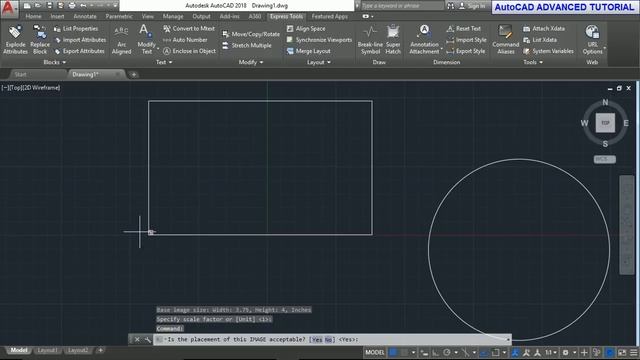Select Arc Aligned text tool
This screenshot has width=640, height=360.
click(122, 40)
